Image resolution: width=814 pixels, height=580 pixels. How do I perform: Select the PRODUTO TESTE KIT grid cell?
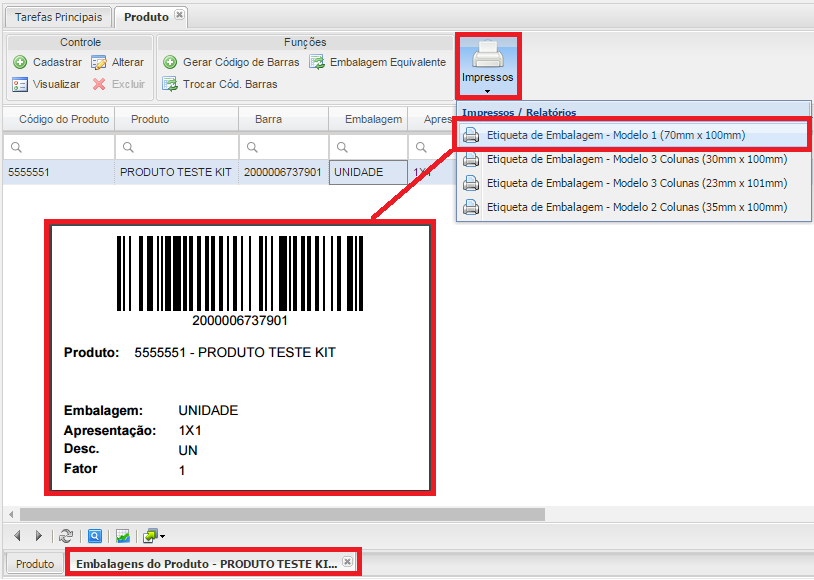177,172
